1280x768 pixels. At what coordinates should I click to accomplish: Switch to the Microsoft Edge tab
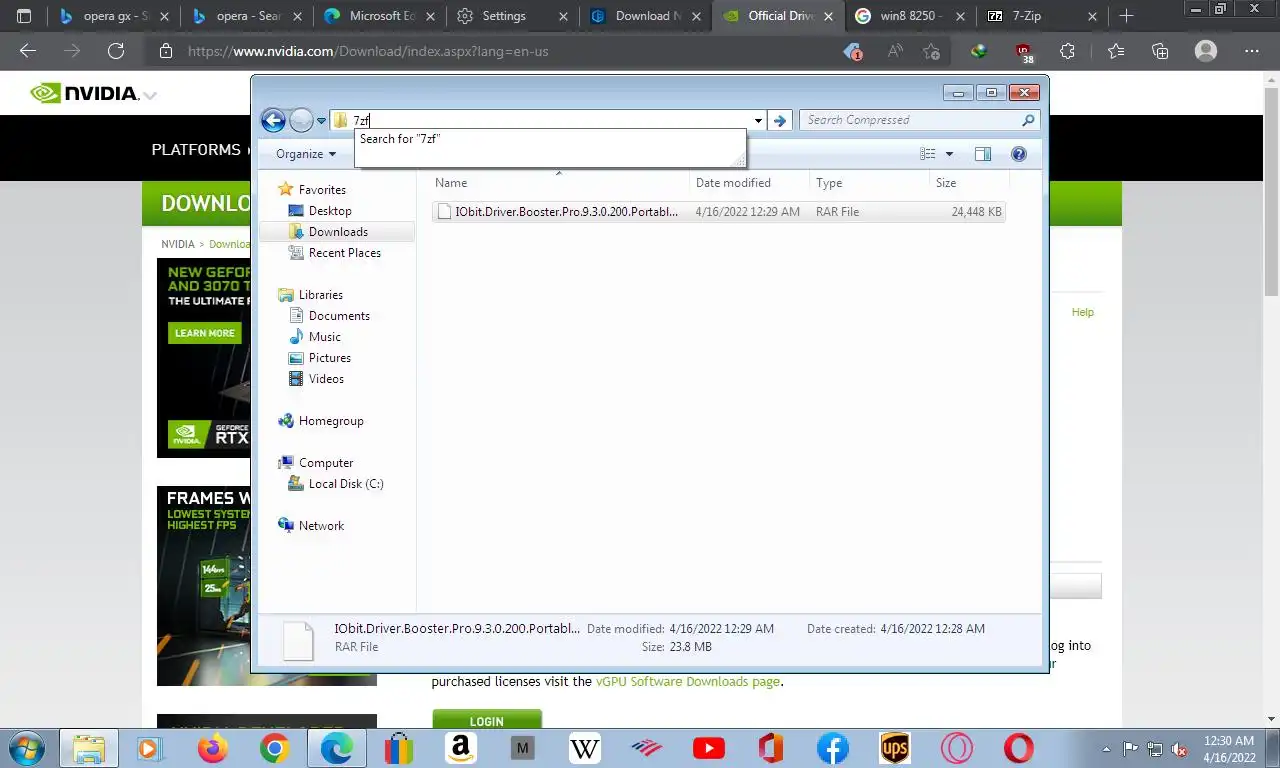(x=379, y=16)
